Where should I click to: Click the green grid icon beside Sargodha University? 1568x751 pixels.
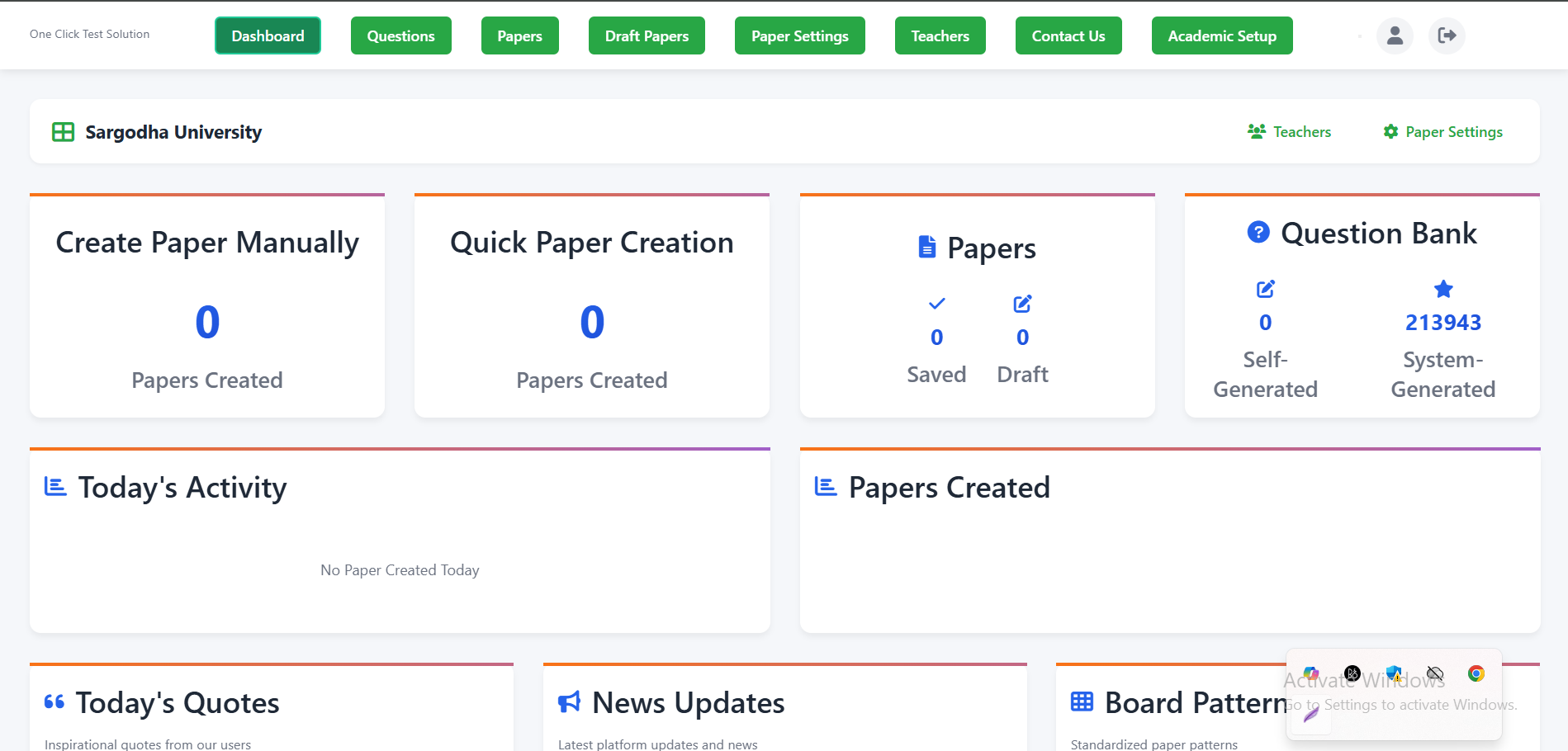(63, 132)
